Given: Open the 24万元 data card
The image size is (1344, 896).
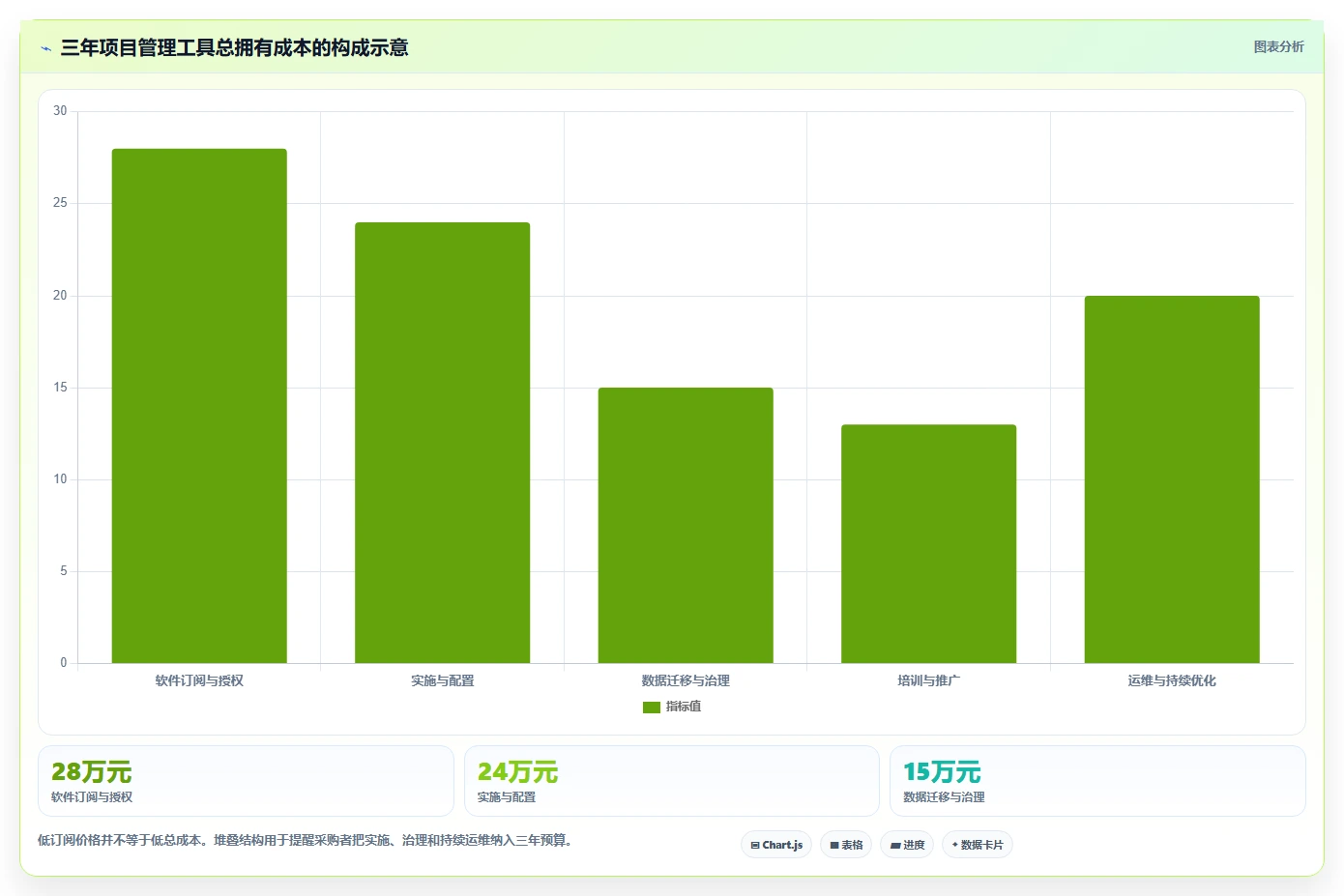Looking at the screenshot, I should pos(672,781).
